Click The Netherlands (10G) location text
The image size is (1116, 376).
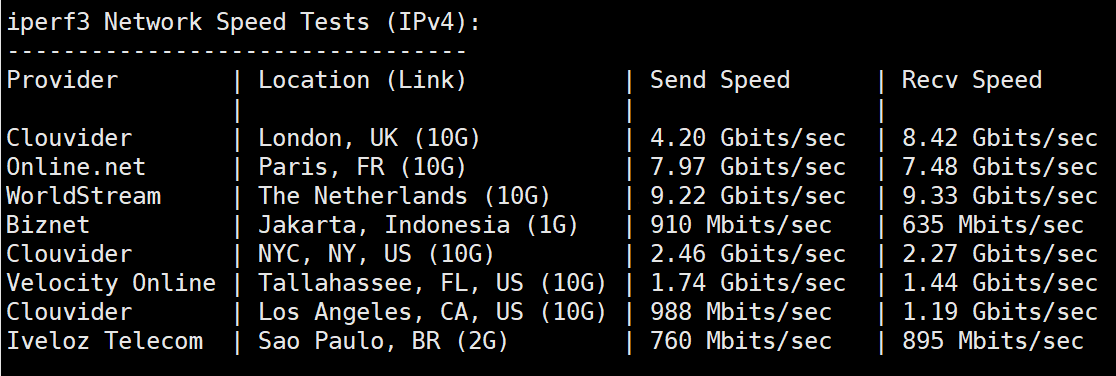[x=404, y=196]
